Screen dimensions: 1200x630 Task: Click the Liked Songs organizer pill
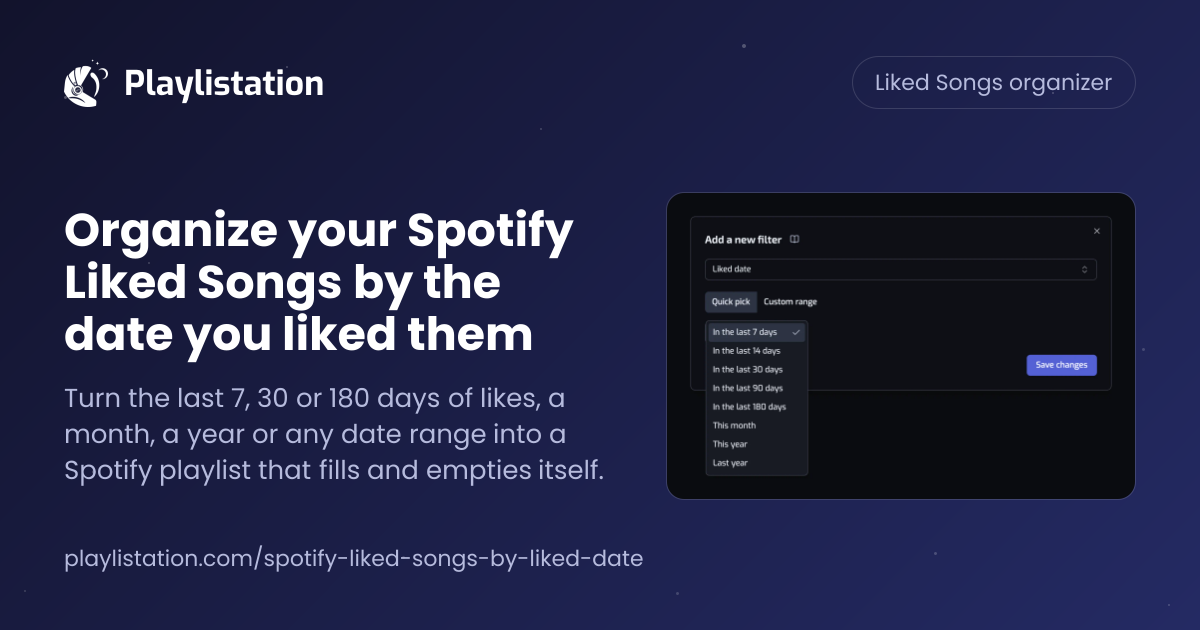[x=993, y=82]
